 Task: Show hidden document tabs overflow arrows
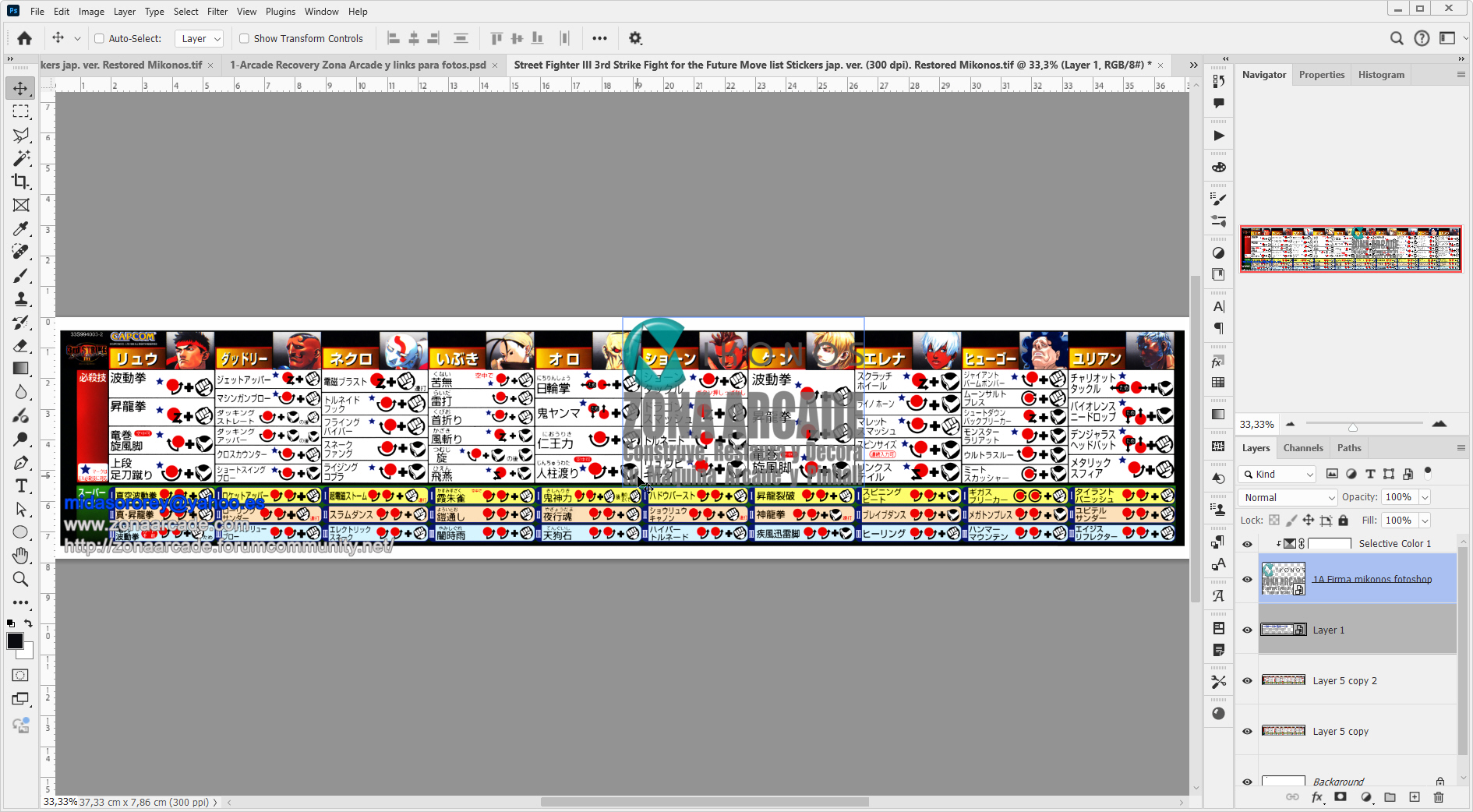[x=1193, y=65]
